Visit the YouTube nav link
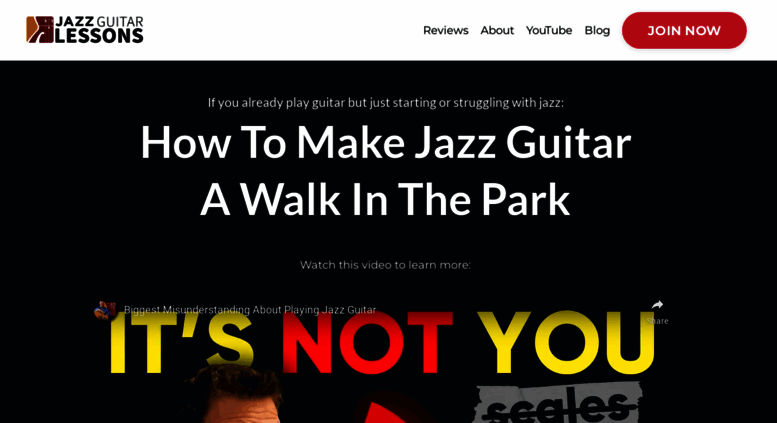The height and width of the screenshot is (423, 777). (x=549, y=30)
